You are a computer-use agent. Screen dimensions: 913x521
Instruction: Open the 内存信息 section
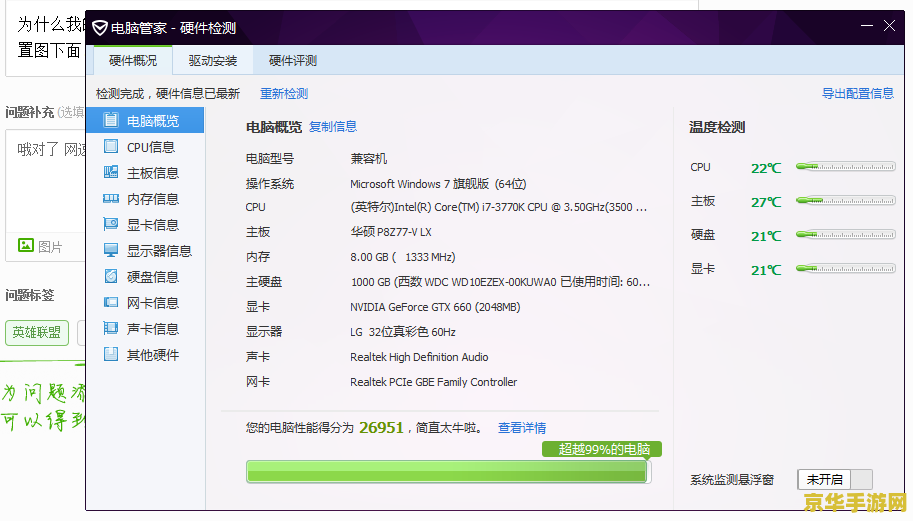(x=146, y=199)
